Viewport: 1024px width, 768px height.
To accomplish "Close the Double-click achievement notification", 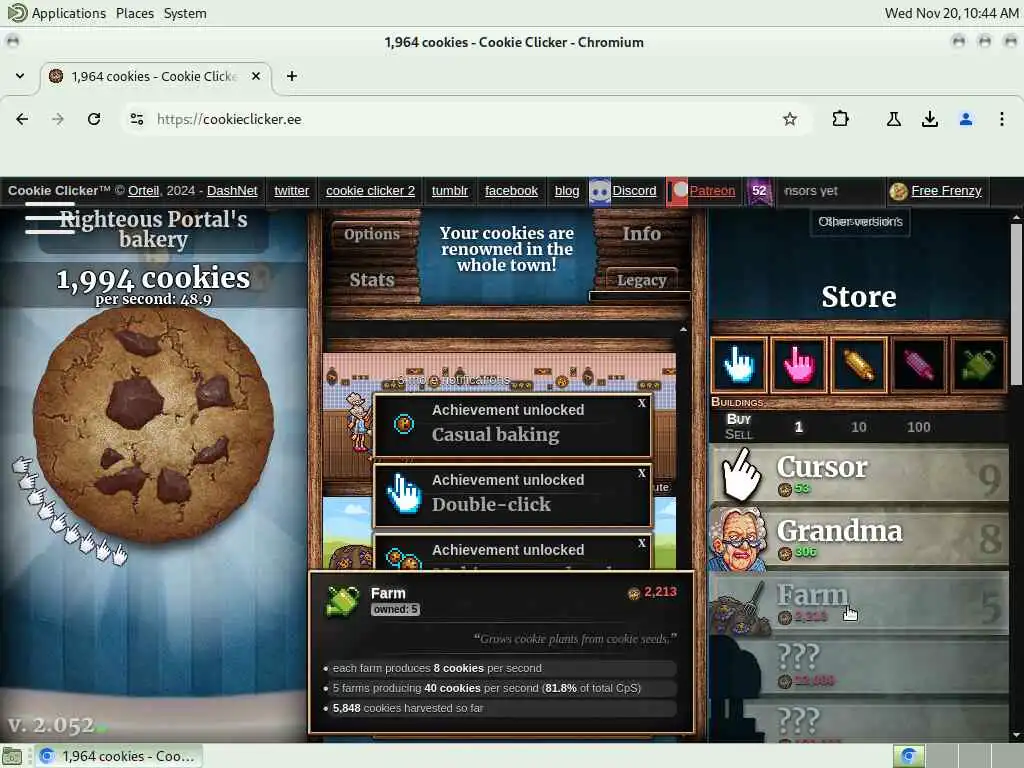I will pyautogui.click(x=641, y=473).
